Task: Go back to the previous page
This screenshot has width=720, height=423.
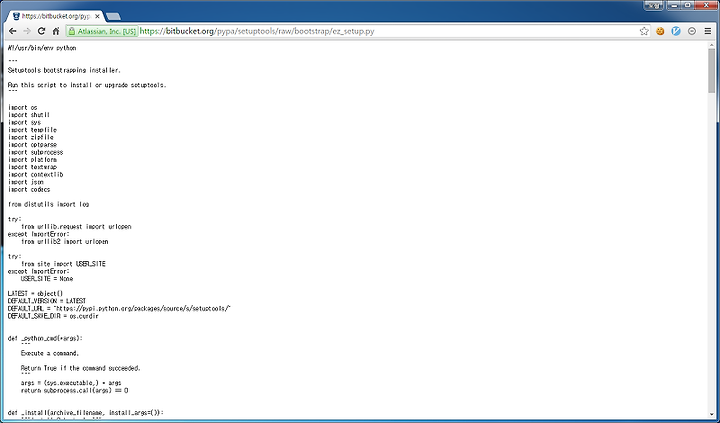Action: point(12,31)
